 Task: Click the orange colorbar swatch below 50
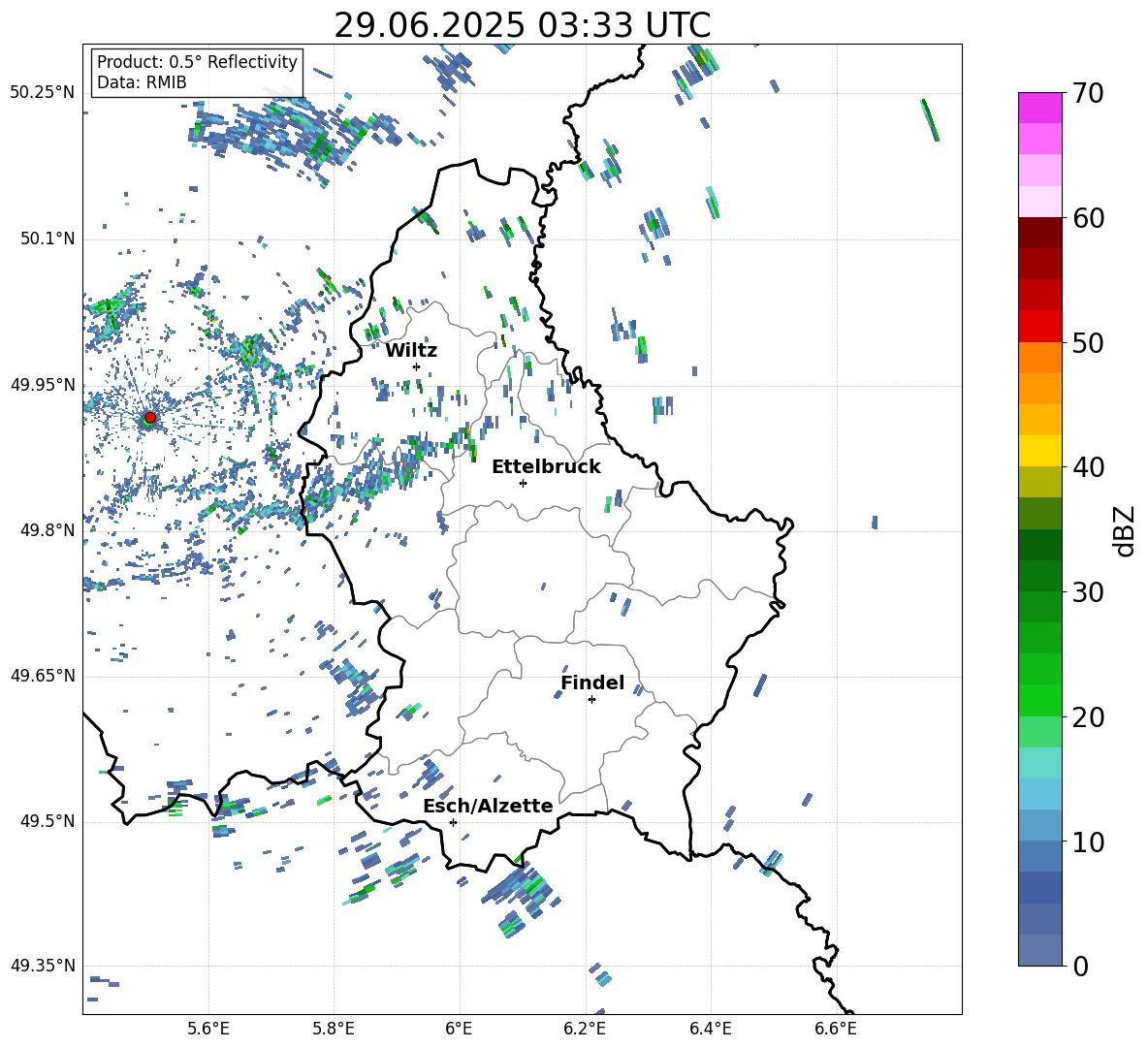(x=1039, y=358)
